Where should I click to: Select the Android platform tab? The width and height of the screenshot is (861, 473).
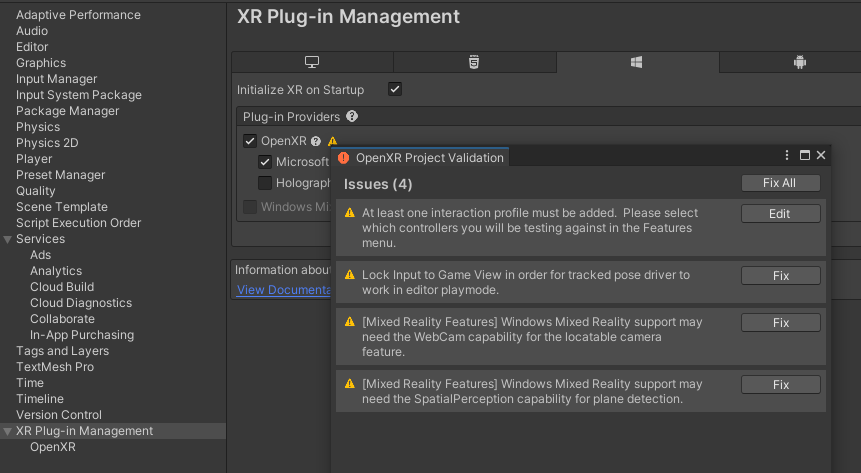(x=800, y=62)
